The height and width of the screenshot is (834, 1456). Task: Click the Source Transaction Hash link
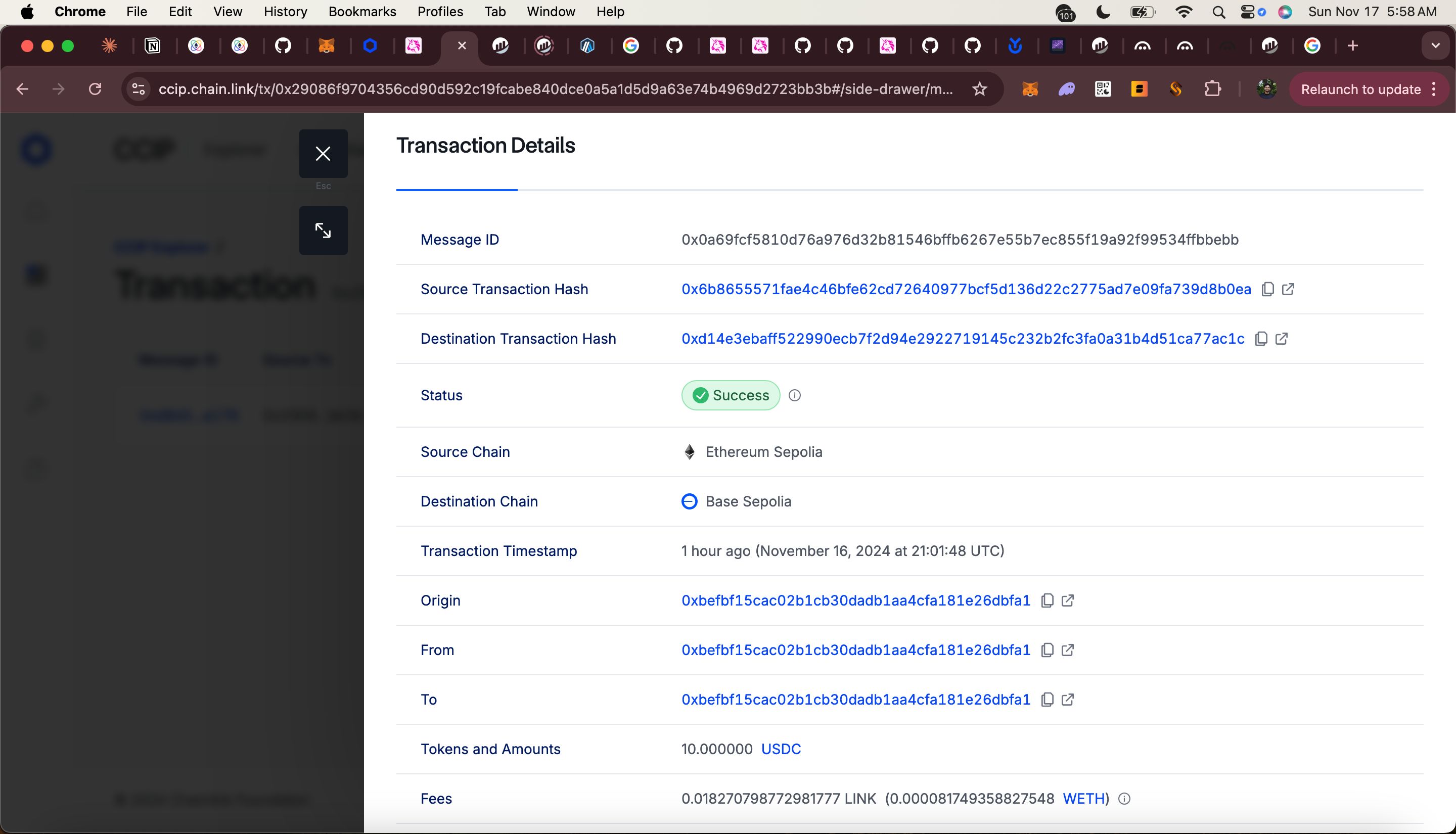(x=966, y=289)
